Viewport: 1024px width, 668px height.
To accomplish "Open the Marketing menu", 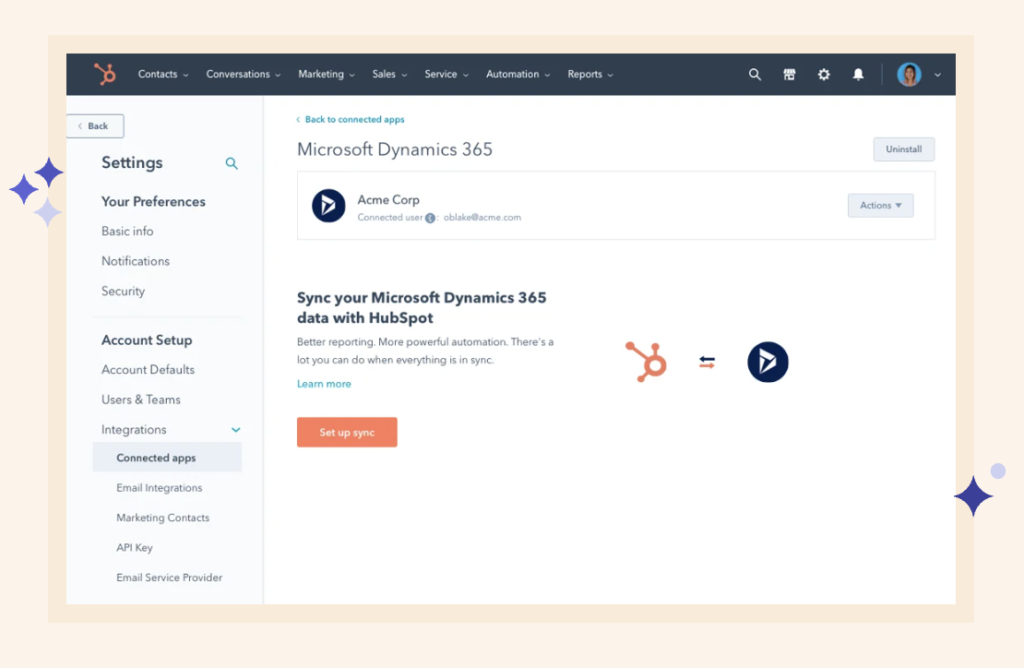I will 327,74.
